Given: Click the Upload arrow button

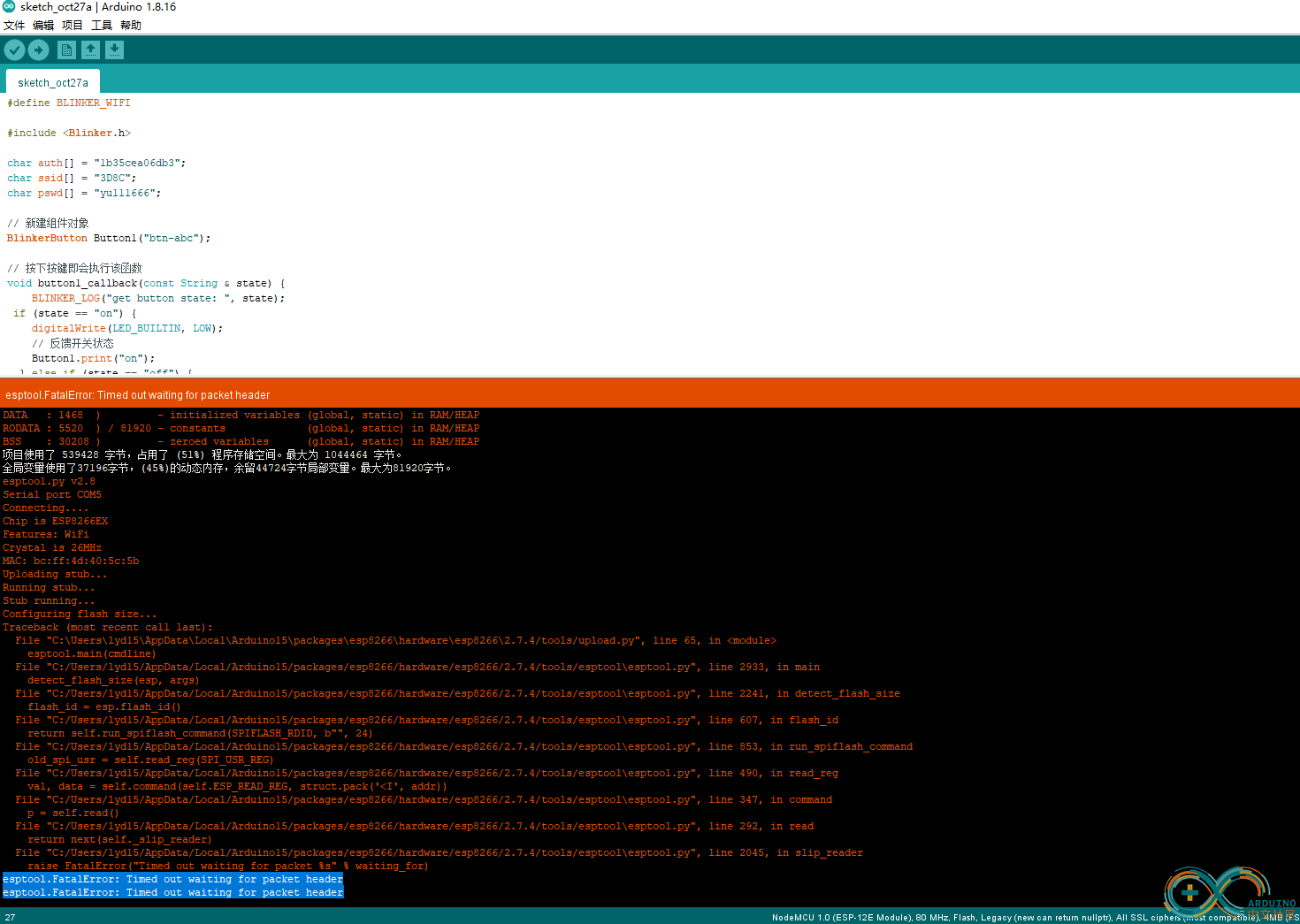Looking at the screenshot, I should tap(39, 50).
